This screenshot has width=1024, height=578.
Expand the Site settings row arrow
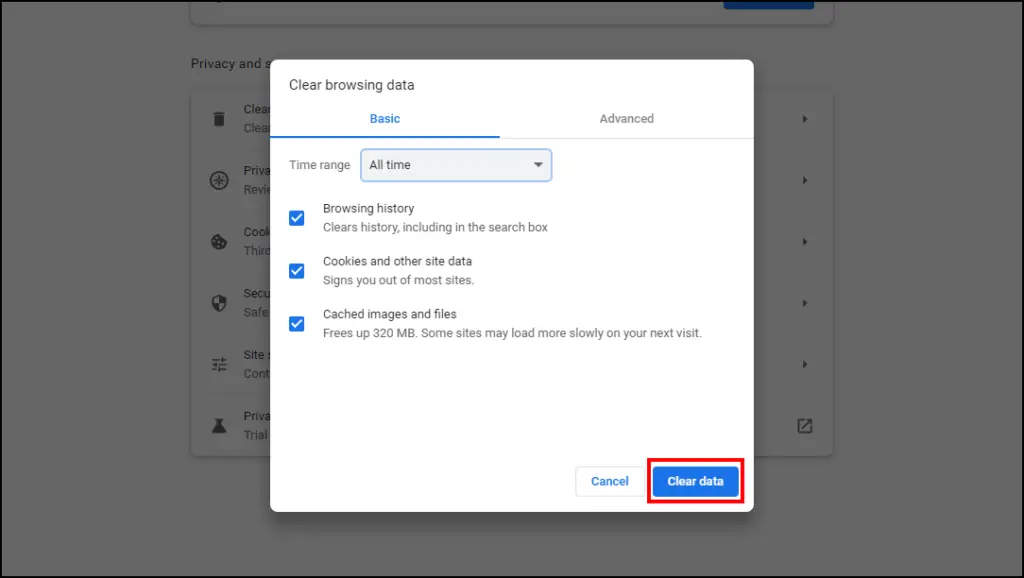[x=805, y=364]
